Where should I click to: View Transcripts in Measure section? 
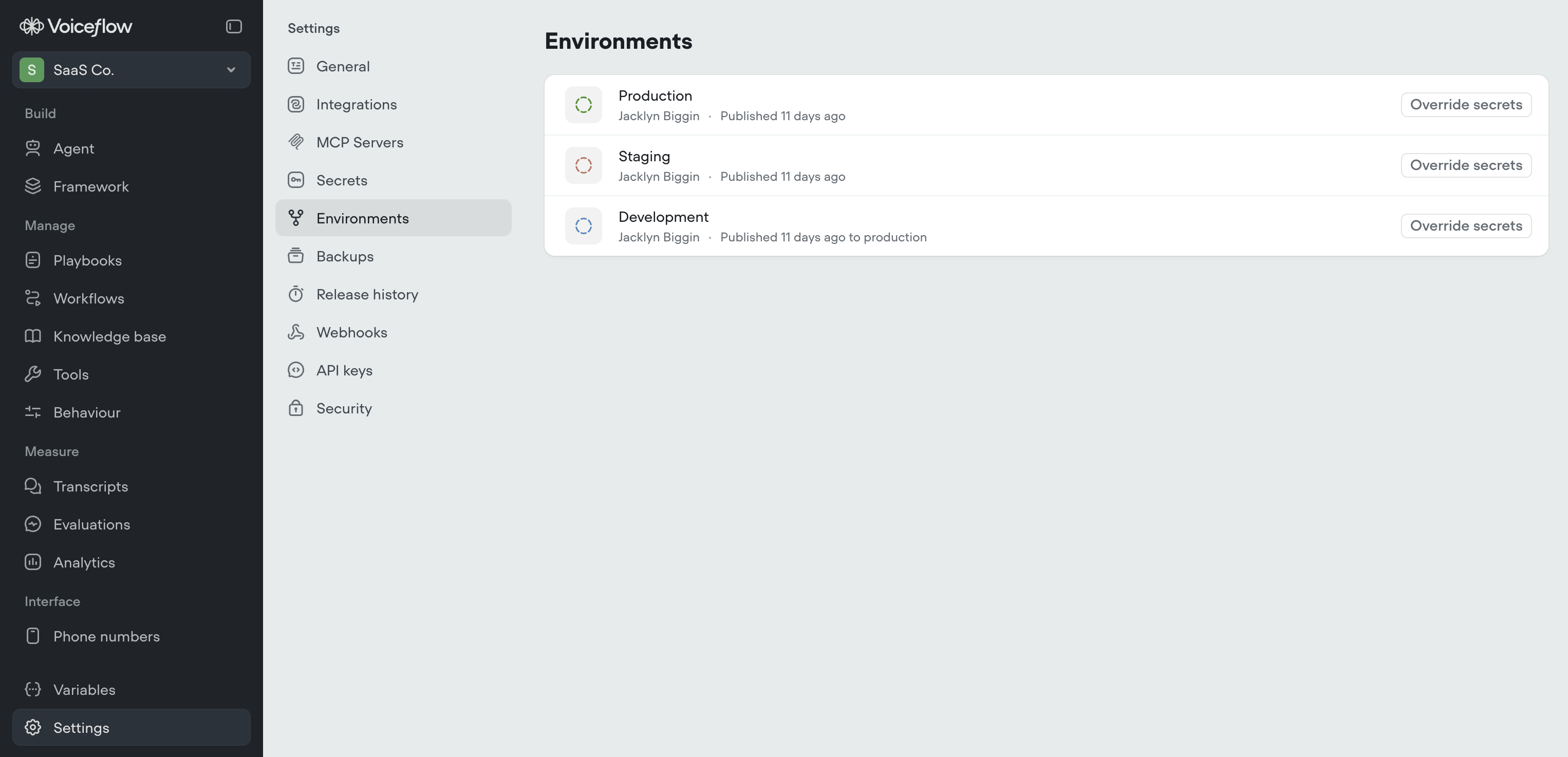coord(90,486)
